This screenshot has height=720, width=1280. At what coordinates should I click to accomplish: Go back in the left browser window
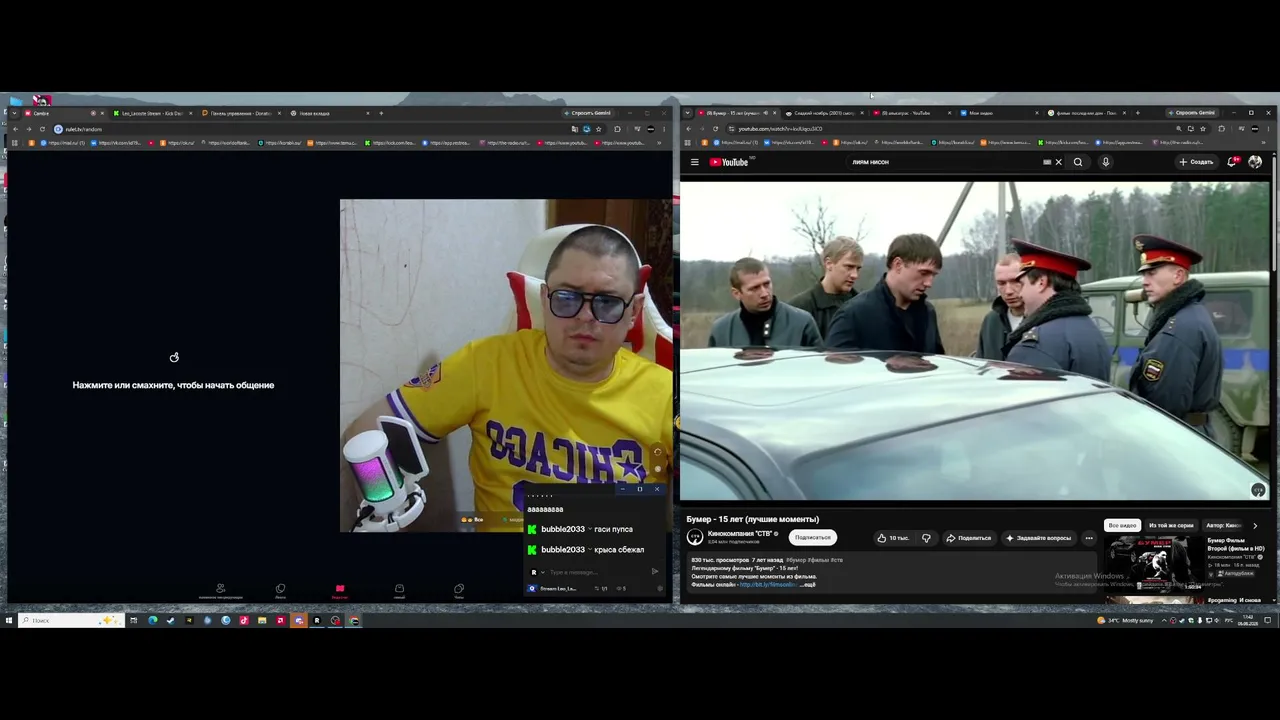[16, 129]
